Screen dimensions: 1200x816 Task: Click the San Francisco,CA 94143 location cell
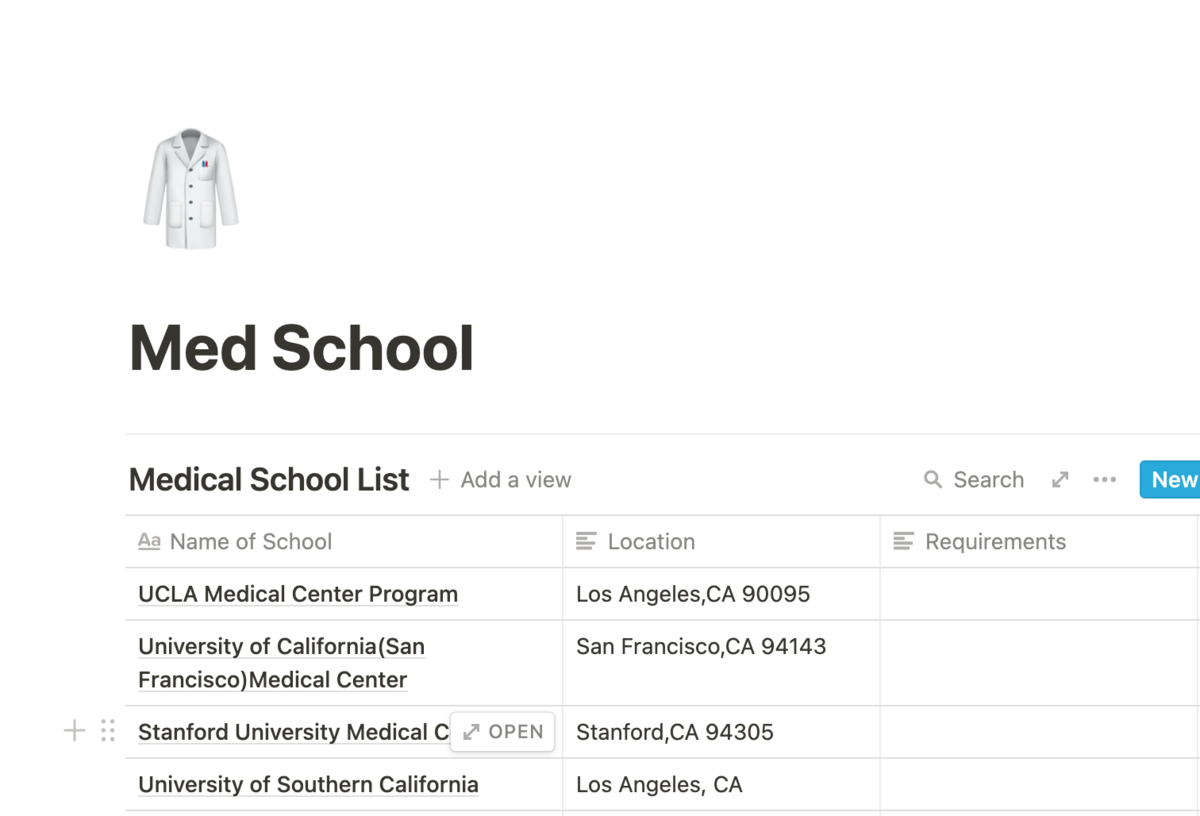pos(721,663)
